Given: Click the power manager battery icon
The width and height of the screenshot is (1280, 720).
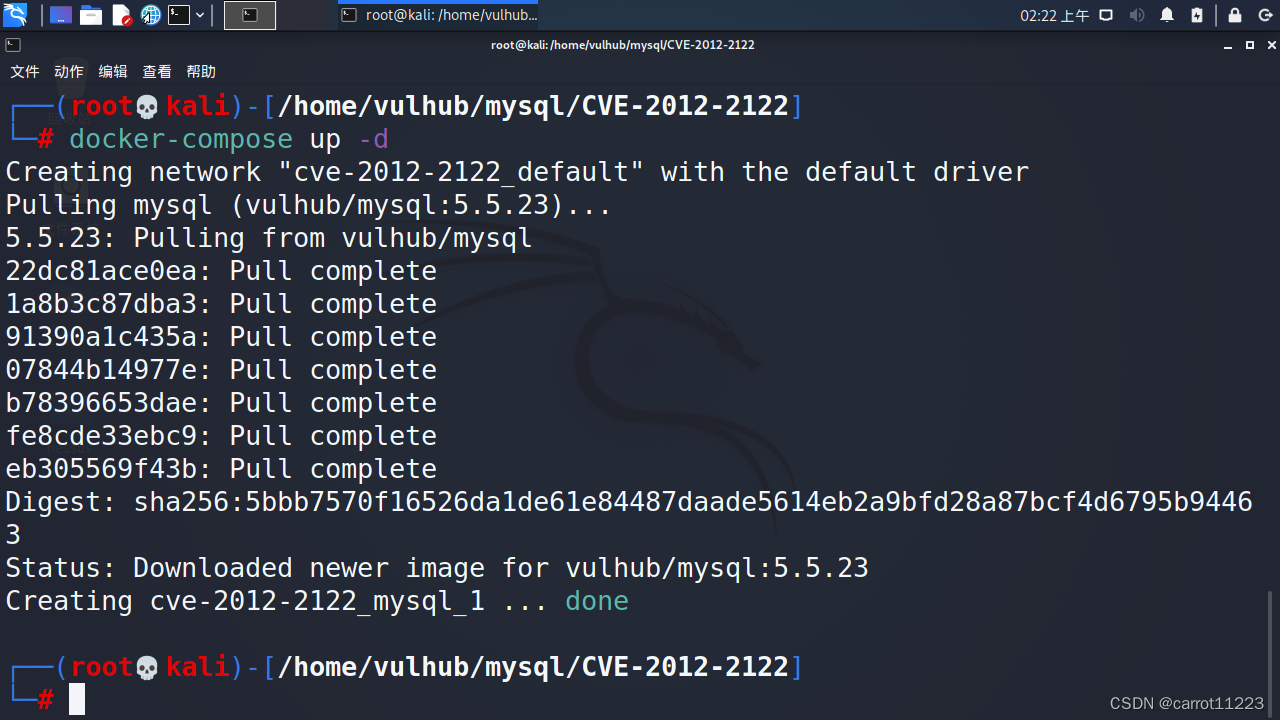Looking at the screenshot, I should (1197, 14).
